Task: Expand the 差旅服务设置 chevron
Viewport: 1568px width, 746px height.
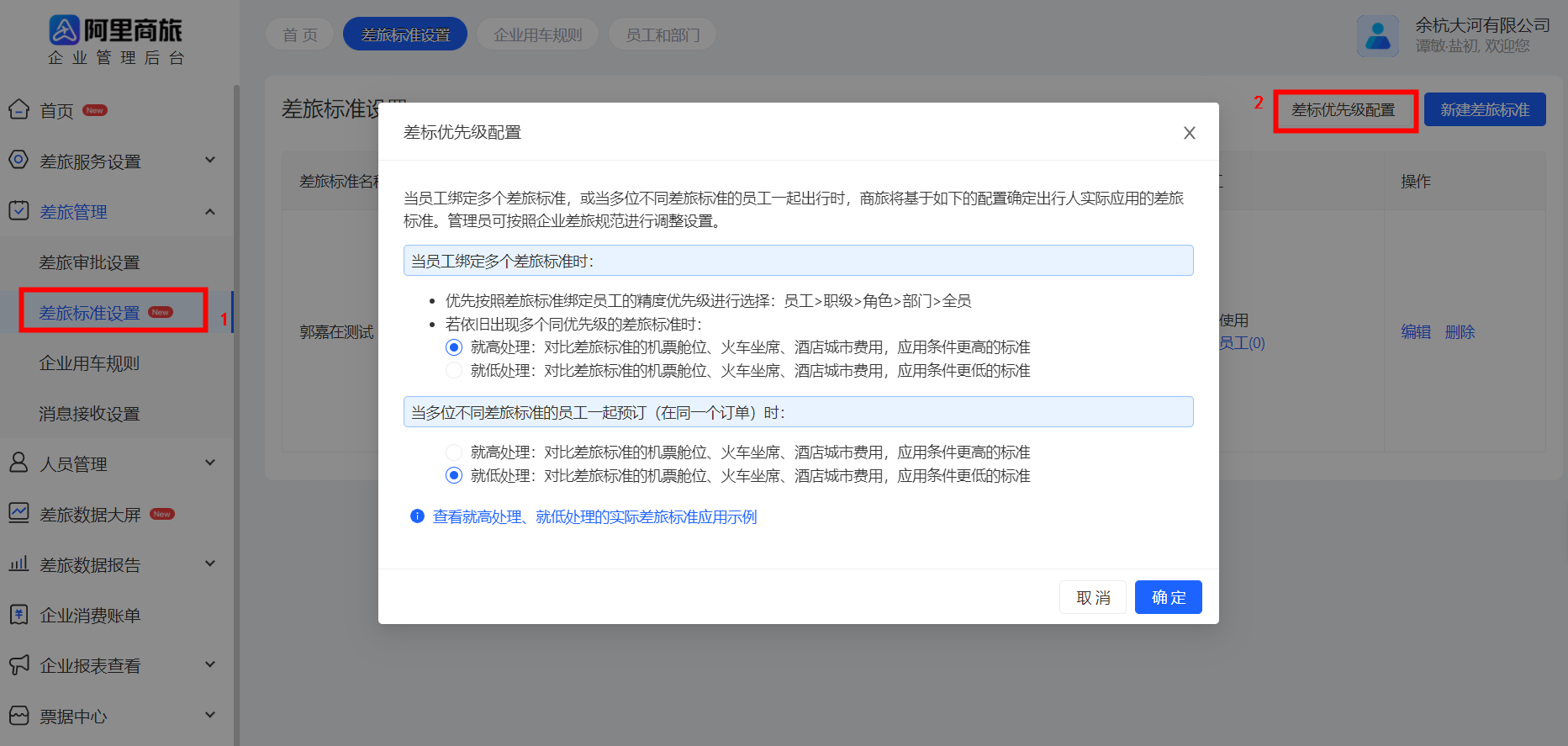Action: (x=210, y=160)
